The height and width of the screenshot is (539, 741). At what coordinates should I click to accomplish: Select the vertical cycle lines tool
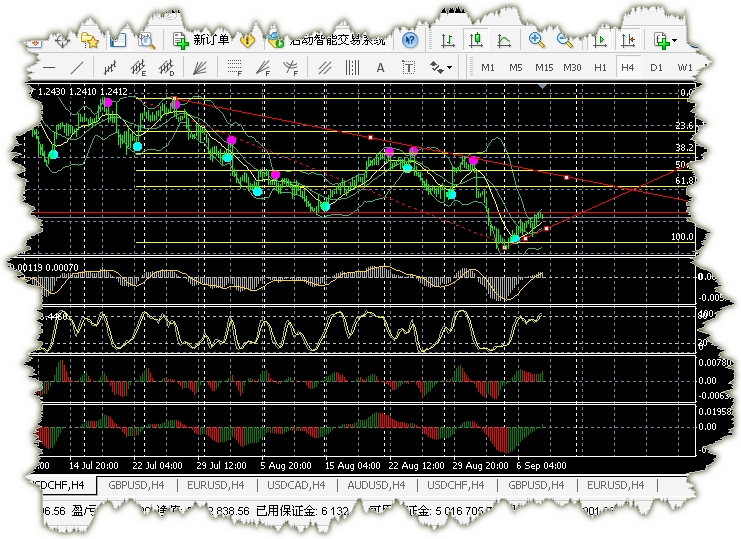(x=353, y=68)
